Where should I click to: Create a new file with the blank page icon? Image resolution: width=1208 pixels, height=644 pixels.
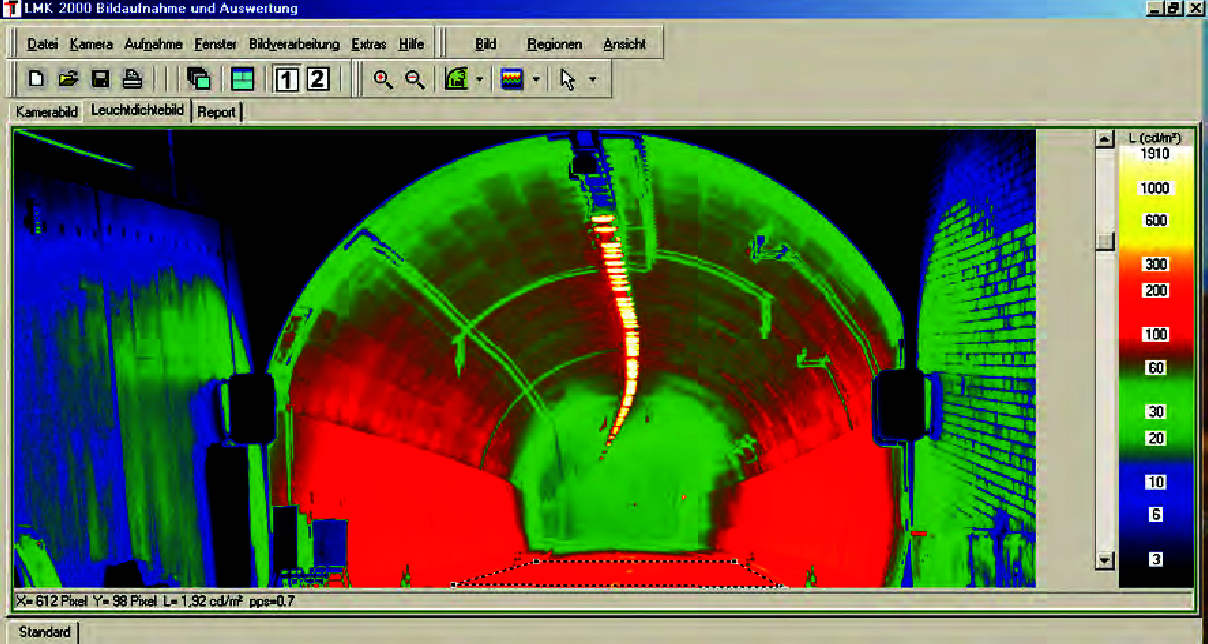(37, 79)
